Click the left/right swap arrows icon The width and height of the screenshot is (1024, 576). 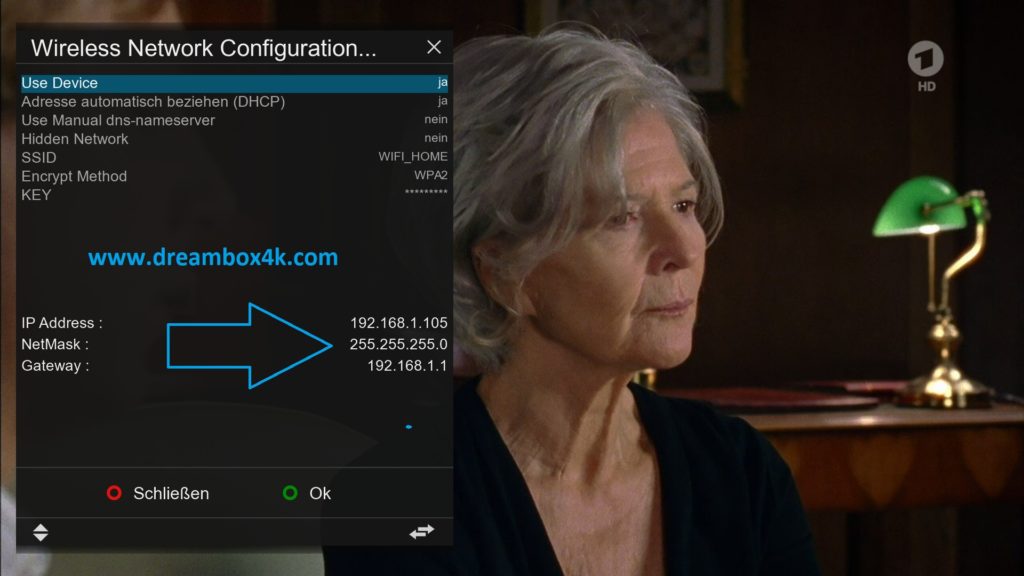[x=422, y=532]
